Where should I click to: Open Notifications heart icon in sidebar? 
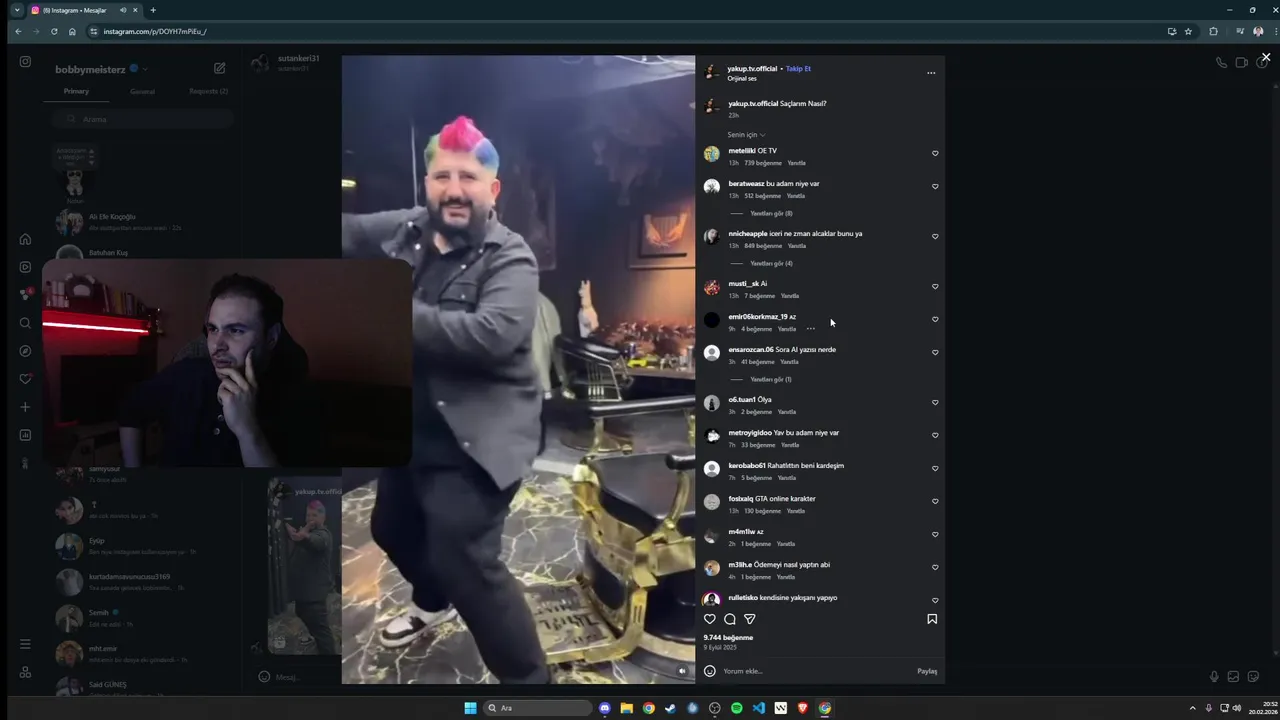tap(25, 379)
